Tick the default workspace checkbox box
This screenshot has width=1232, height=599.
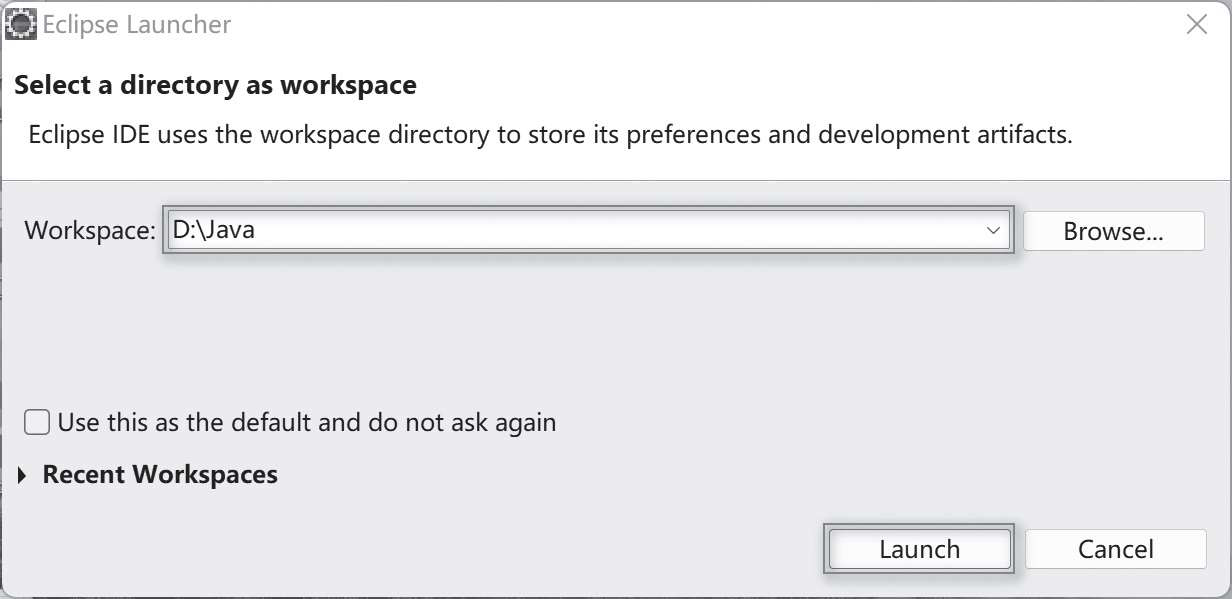click(x=37, y=422)
